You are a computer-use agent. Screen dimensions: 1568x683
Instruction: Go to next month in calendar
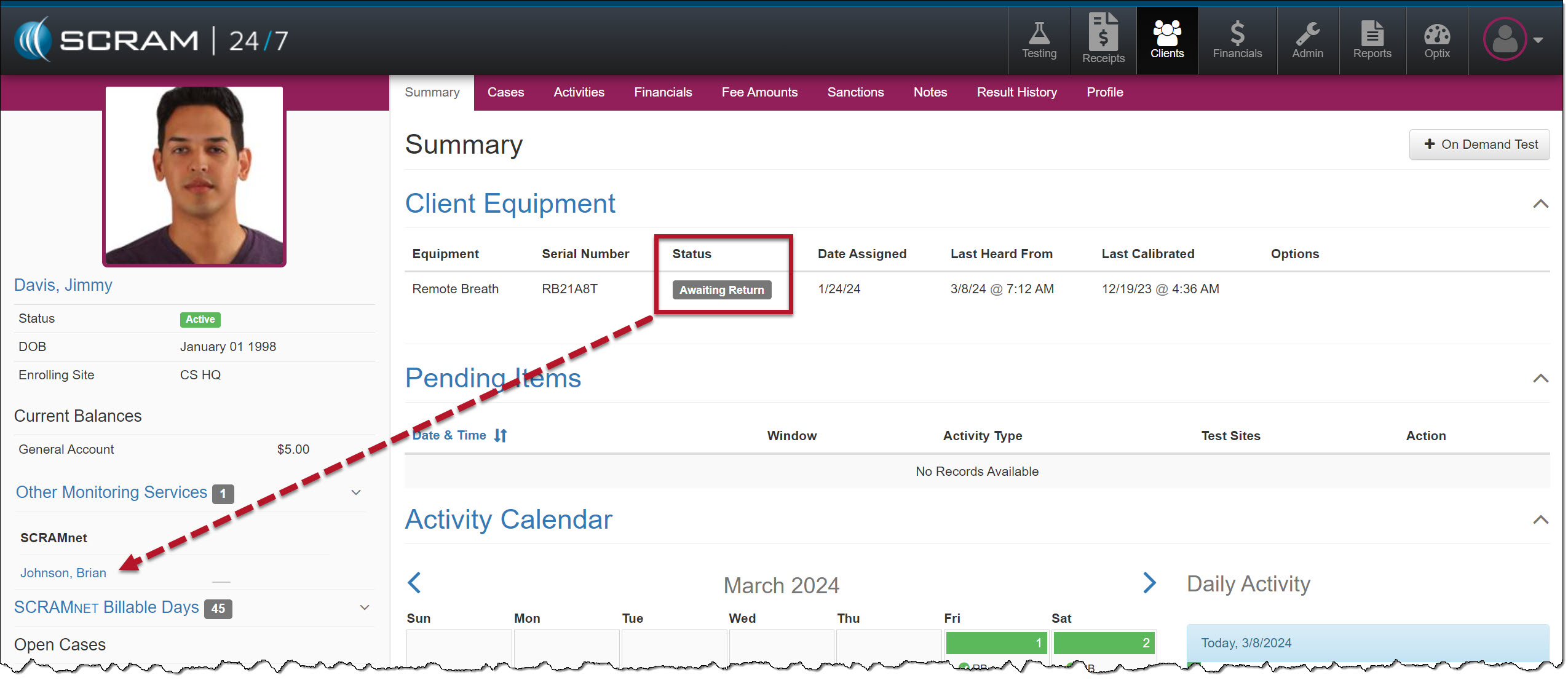(1149, 582)
